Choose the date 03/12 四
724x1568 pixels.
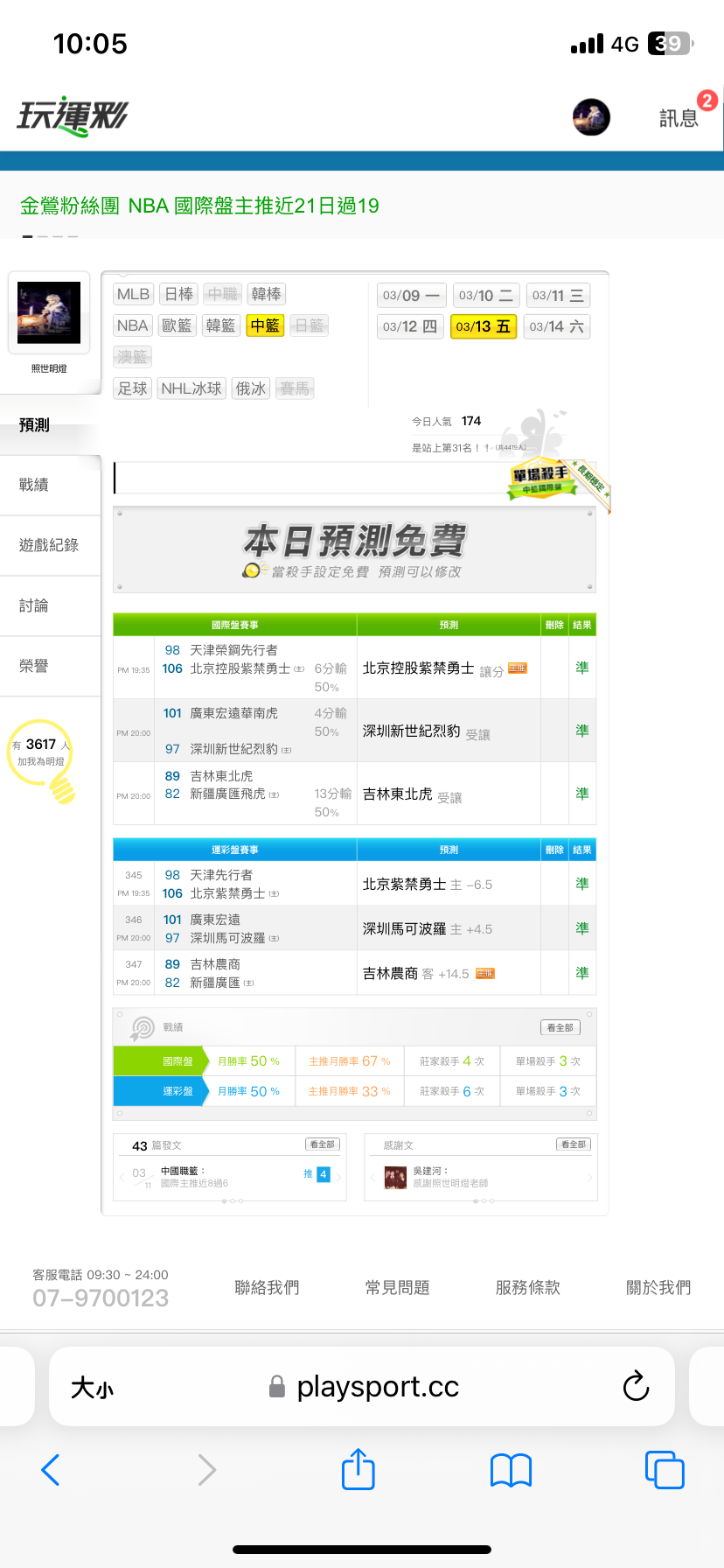410,326
